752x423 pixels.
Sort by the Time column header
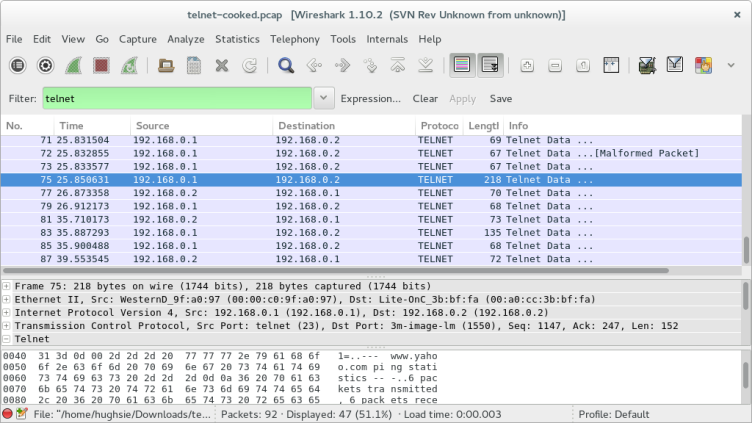pos(92,126)
